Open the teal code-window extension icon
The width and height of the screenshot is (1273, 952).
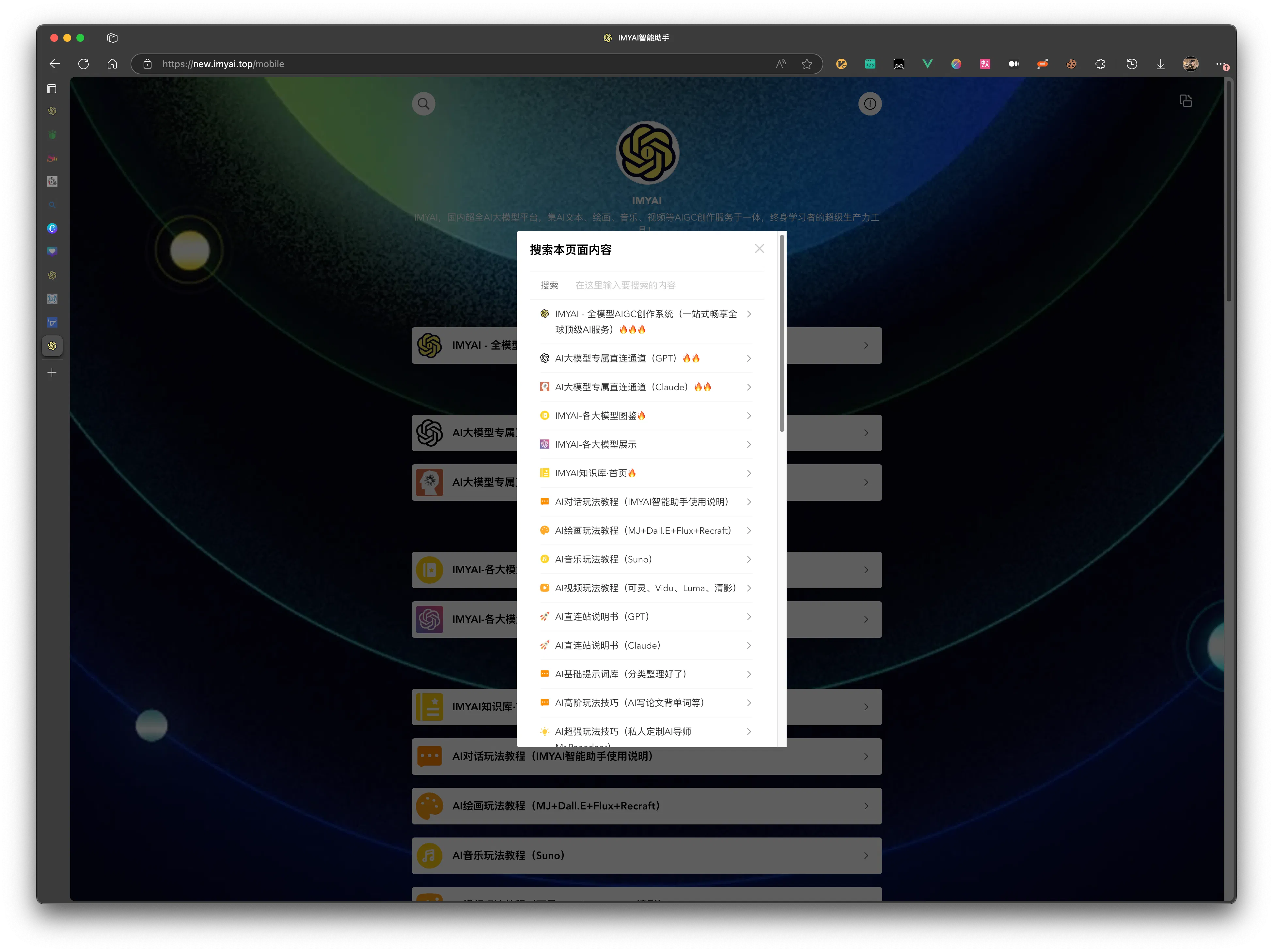pyautogui.click(x=870, y=64)
